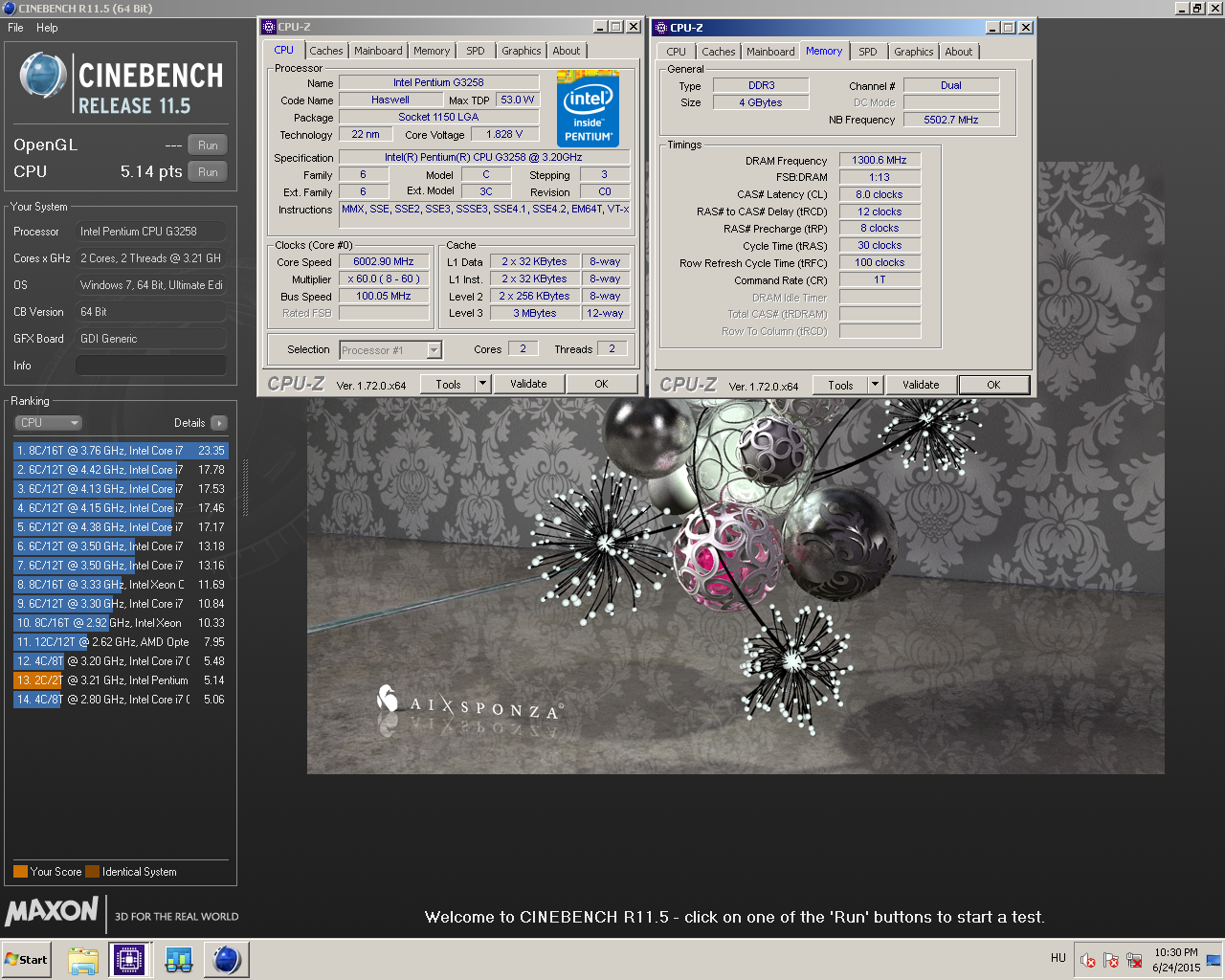Select About tab in right CPU-Z window
1225x980 pixels.
tap(959, 52)
